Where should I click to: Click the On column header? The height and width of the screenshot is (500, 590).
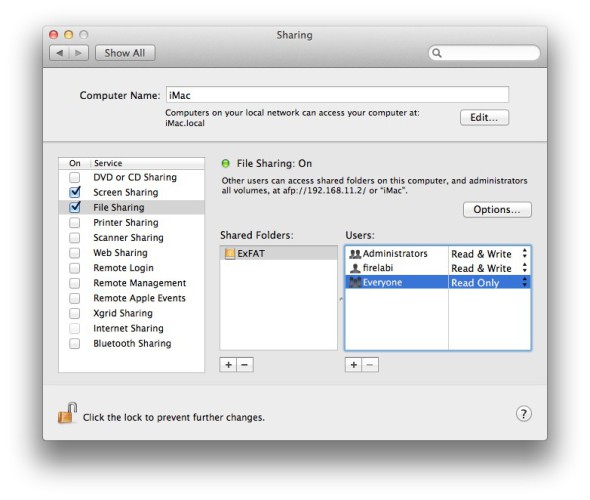pos(75,163)
